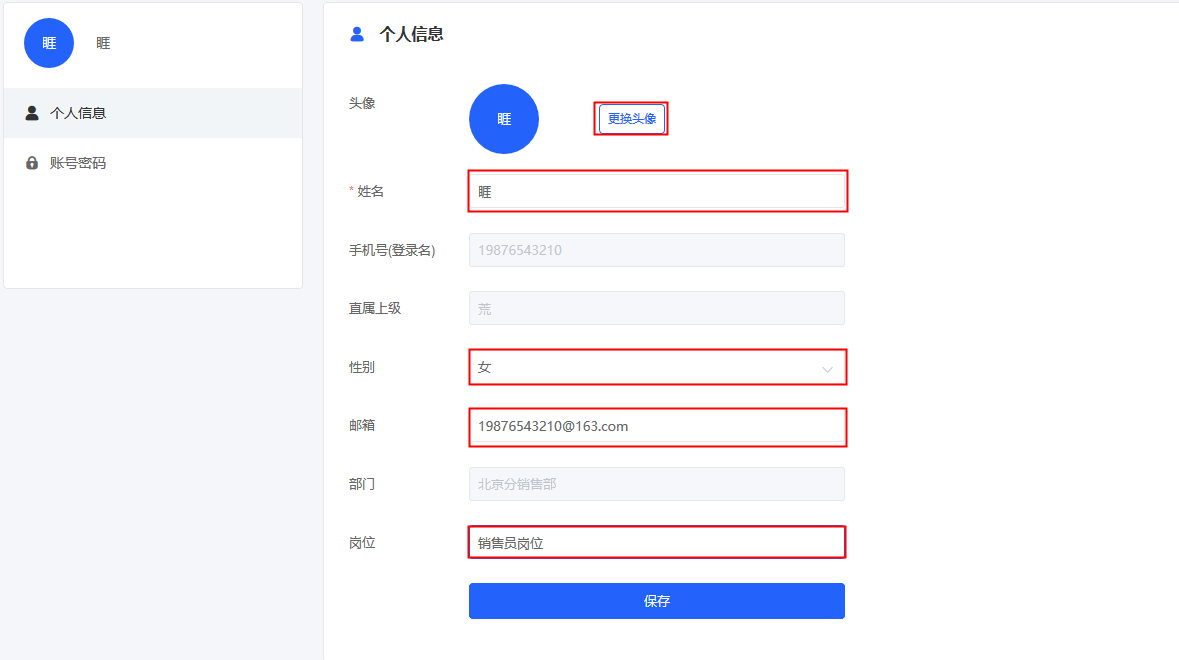Click the 个人信息 page heading text
This screenshot has width=1179, height=660.
click(x=411, y=34)
